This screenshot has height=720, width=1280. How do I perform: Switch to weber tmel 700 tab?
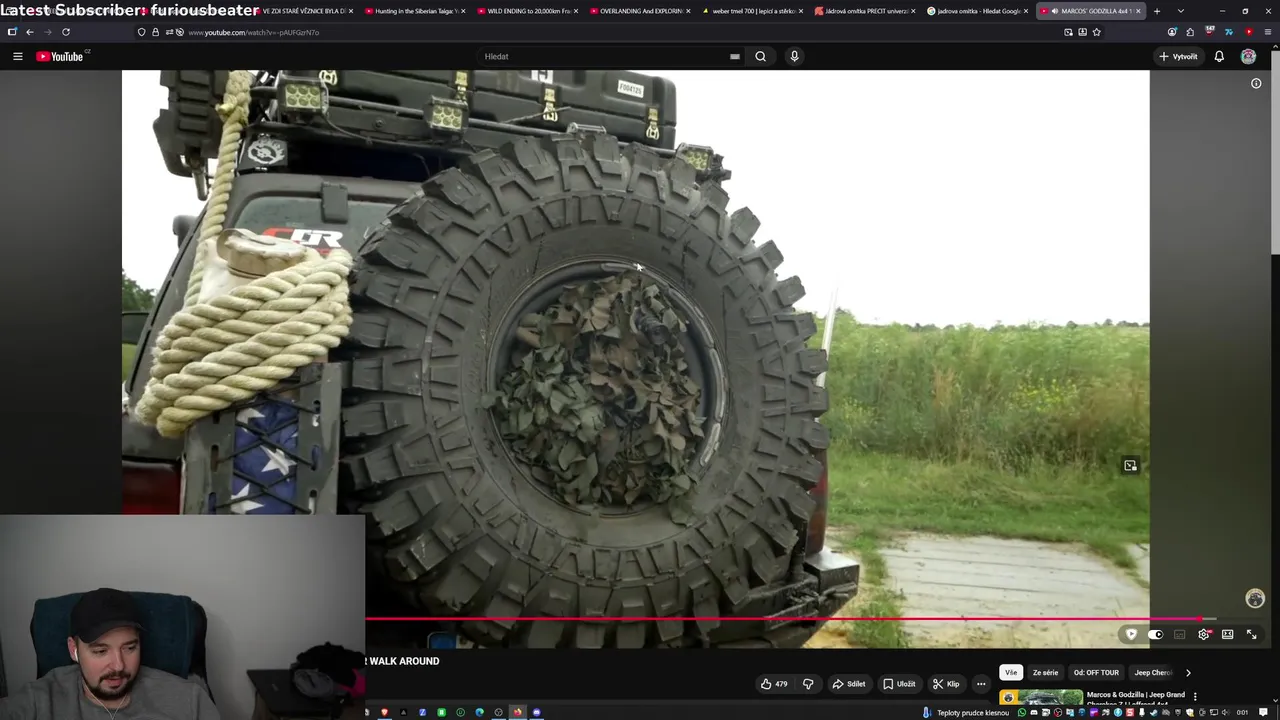point(751,11)
